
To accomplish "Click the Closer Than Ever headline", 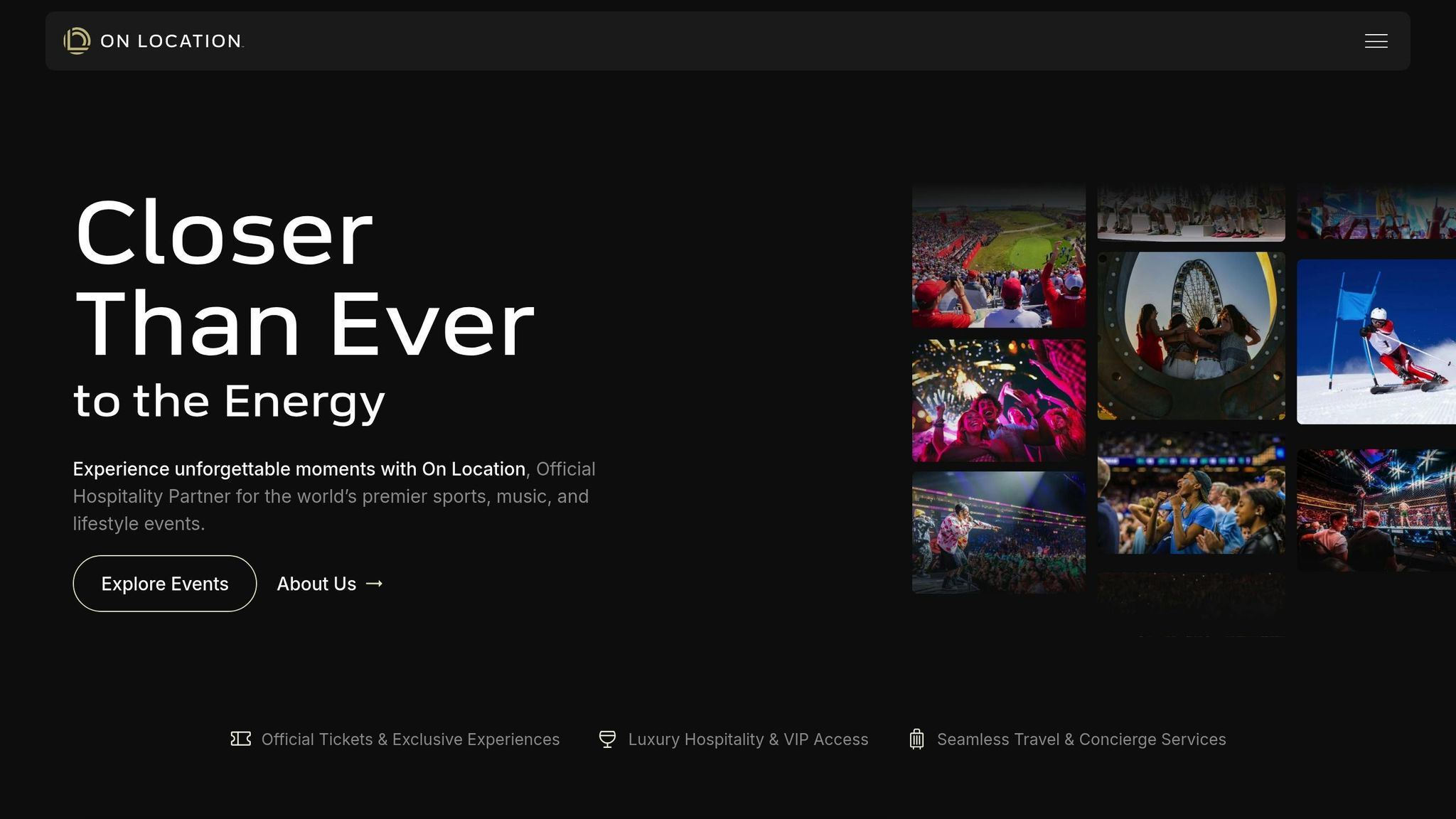I will pos(304,279).
